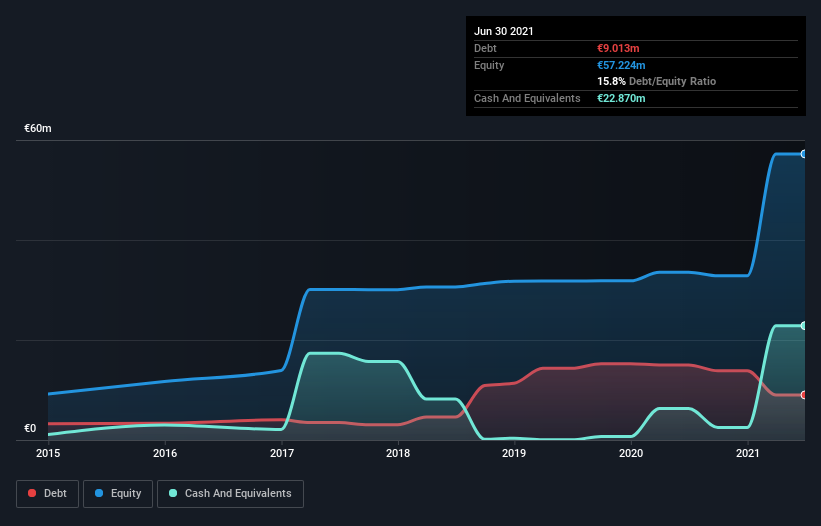
Task: Click the Equity label in the tooltip
Action: [x=489, y=65]
